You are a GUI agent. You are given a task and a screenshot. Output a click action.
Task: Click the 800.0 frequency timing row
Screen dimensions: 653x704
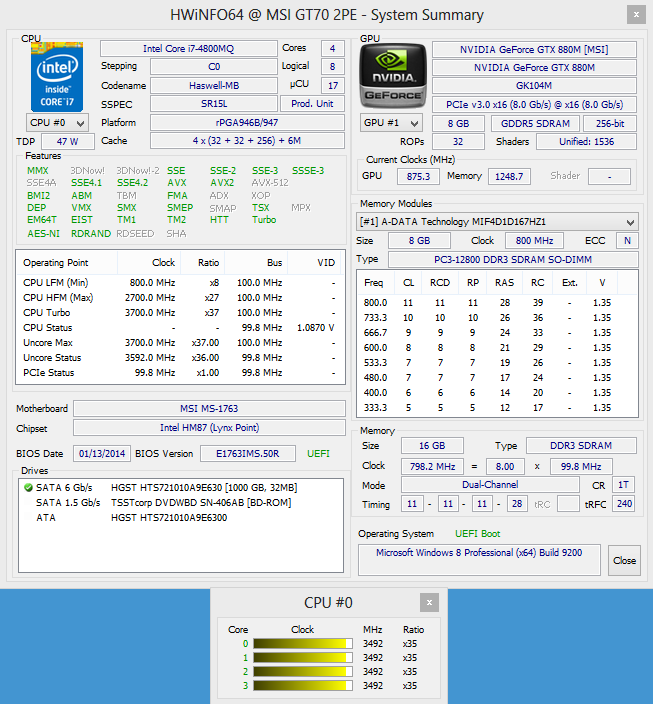click(497, 303)
